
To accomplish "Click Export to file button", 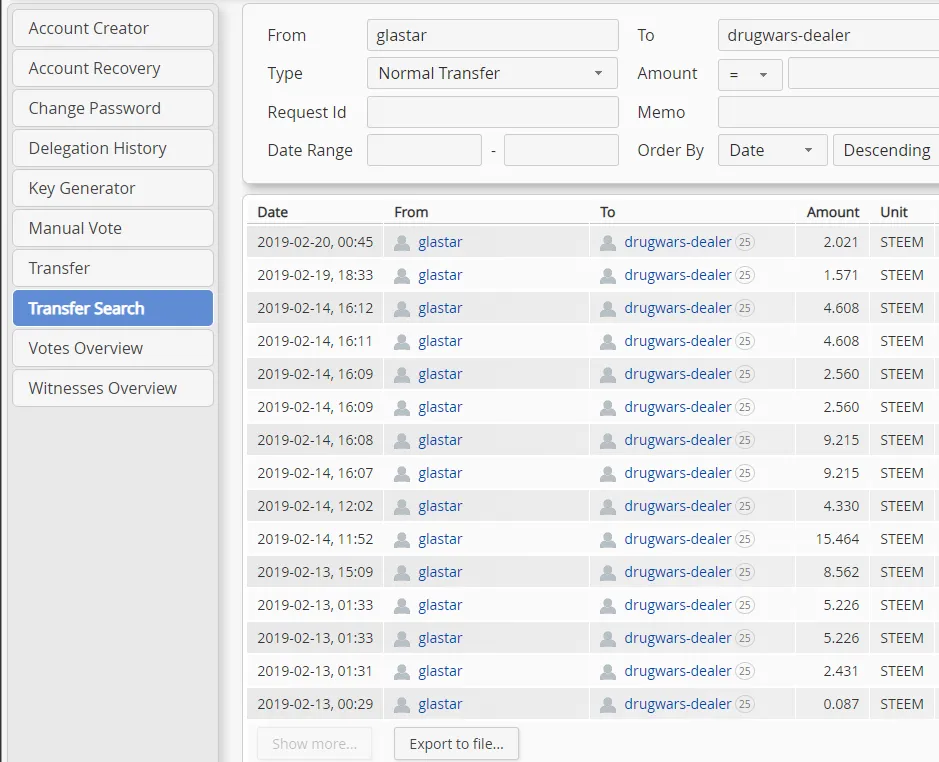I will click(x=456, y=744).
